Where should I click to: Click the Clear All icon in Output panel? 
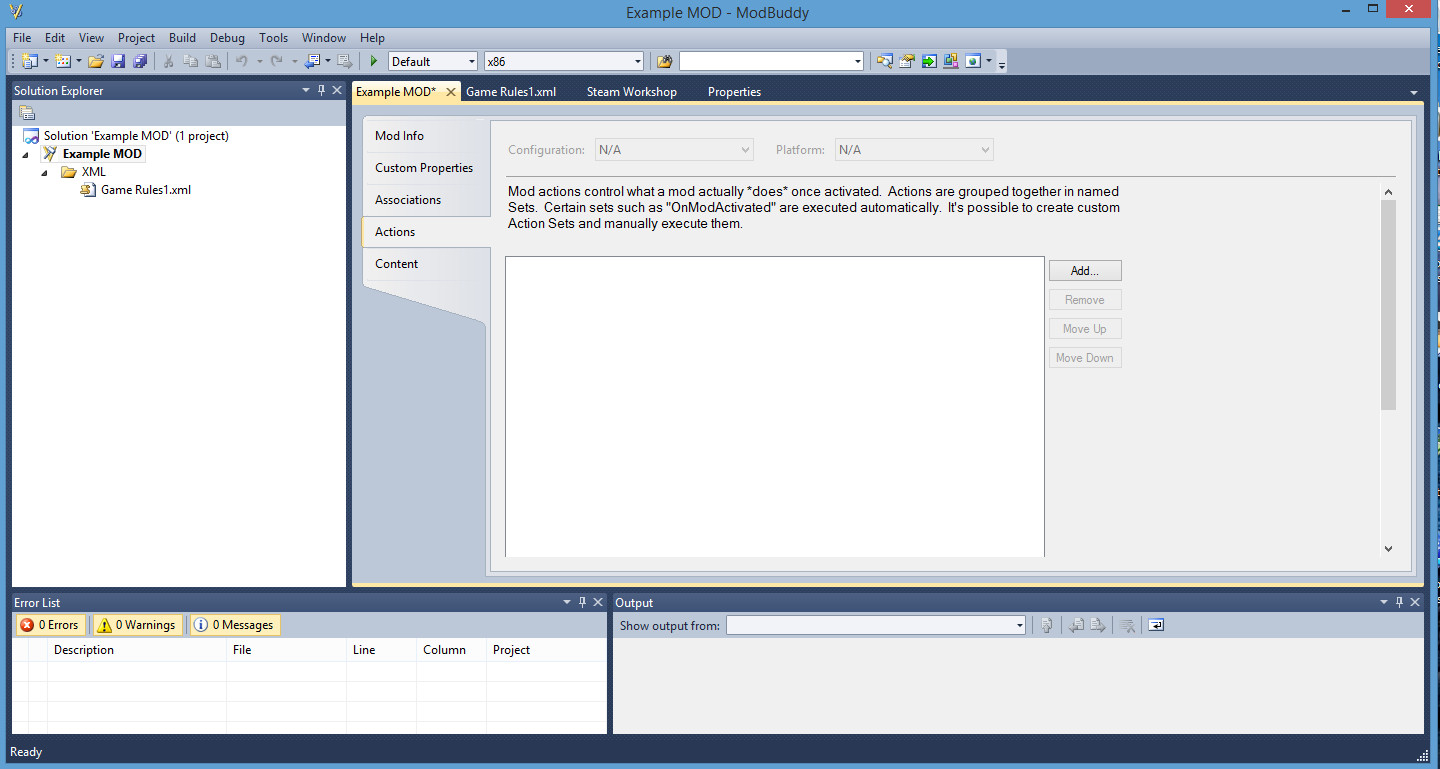(x=1127, y=625)
